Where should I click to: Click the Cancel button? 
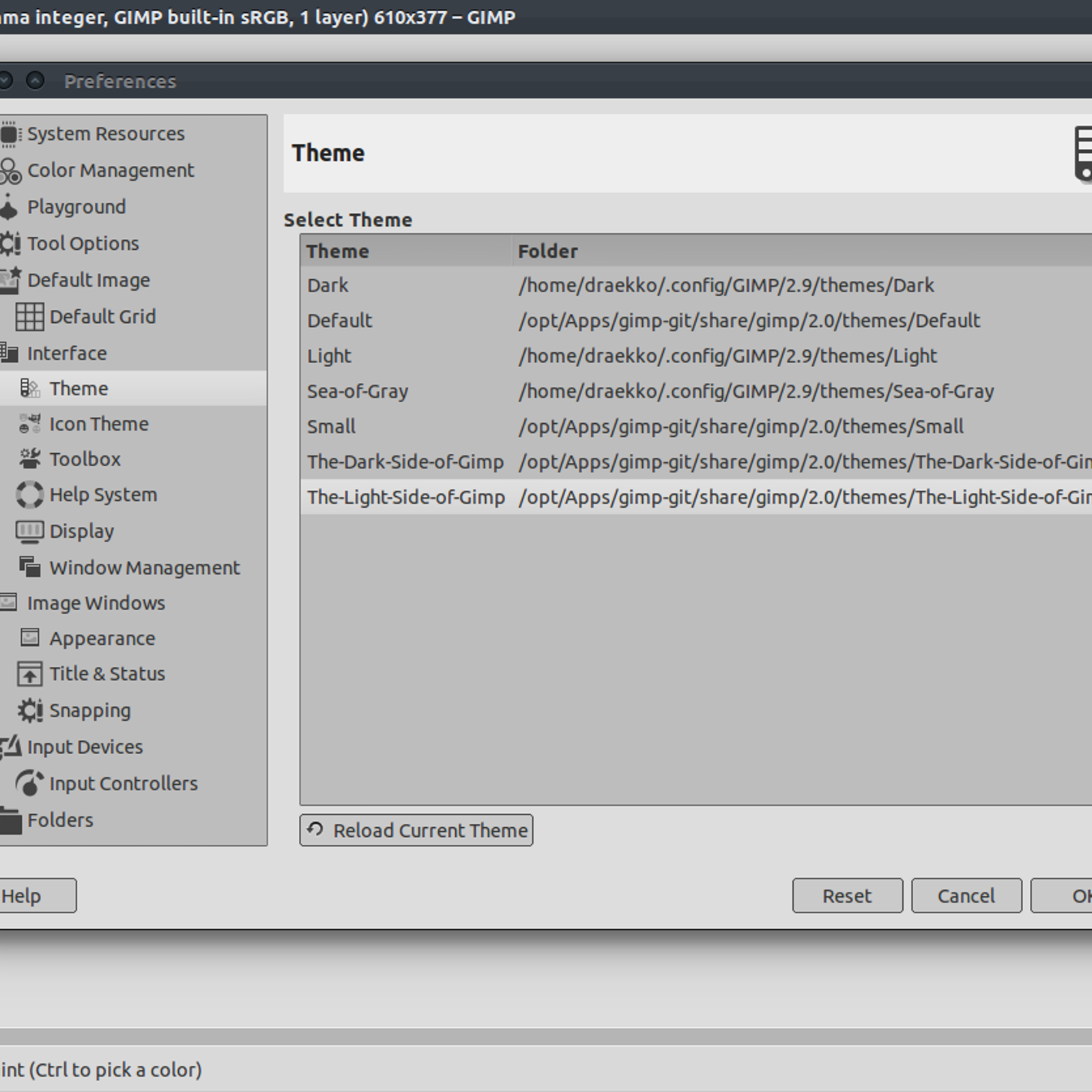click(x=966, y=896)
